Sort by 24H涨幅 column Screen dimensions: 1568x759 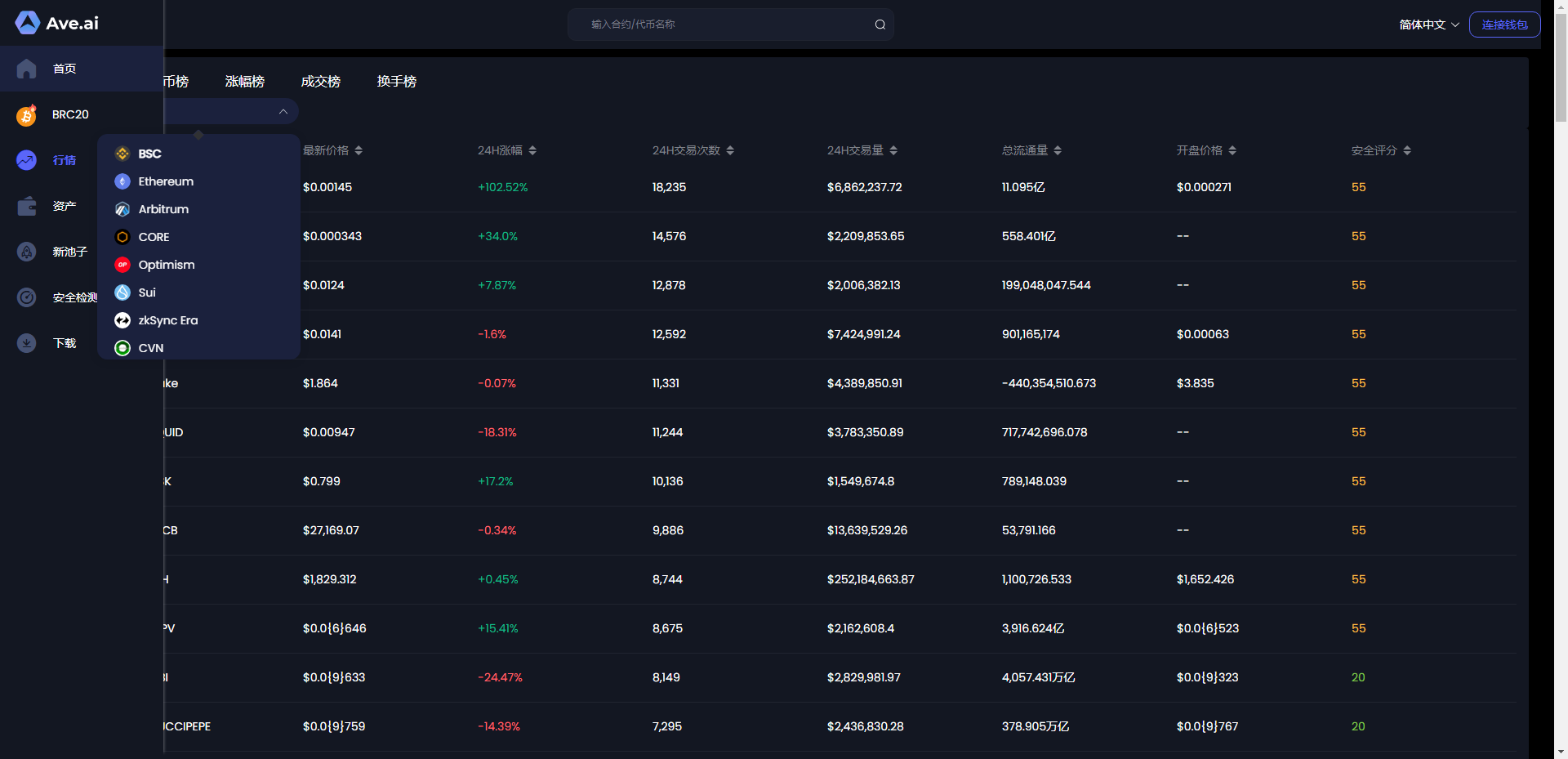(506, 150)
